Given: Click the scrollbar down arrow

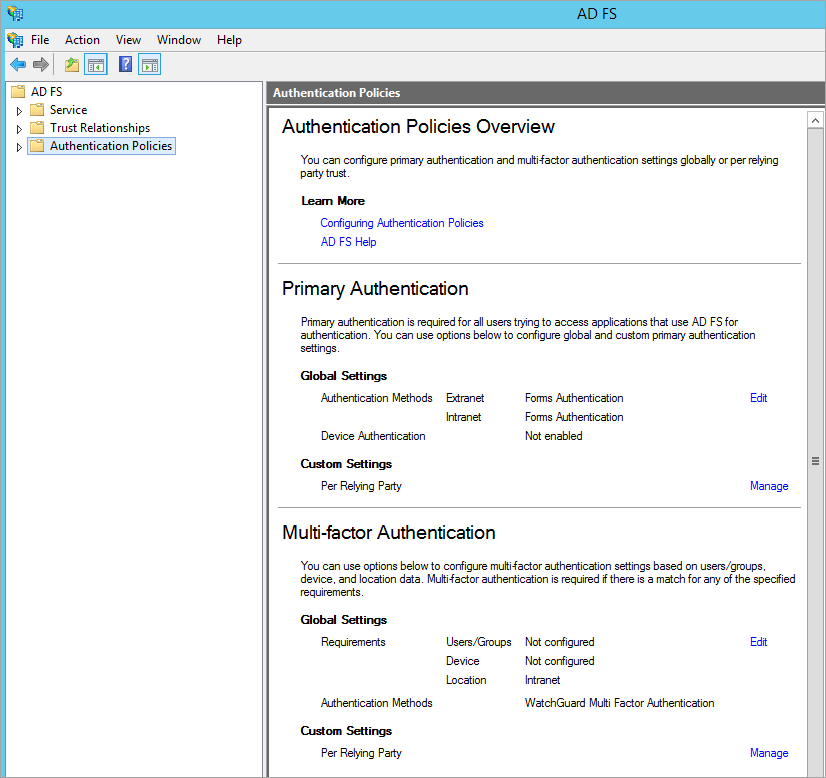Looking at the screenshot, I should point(815,771).
